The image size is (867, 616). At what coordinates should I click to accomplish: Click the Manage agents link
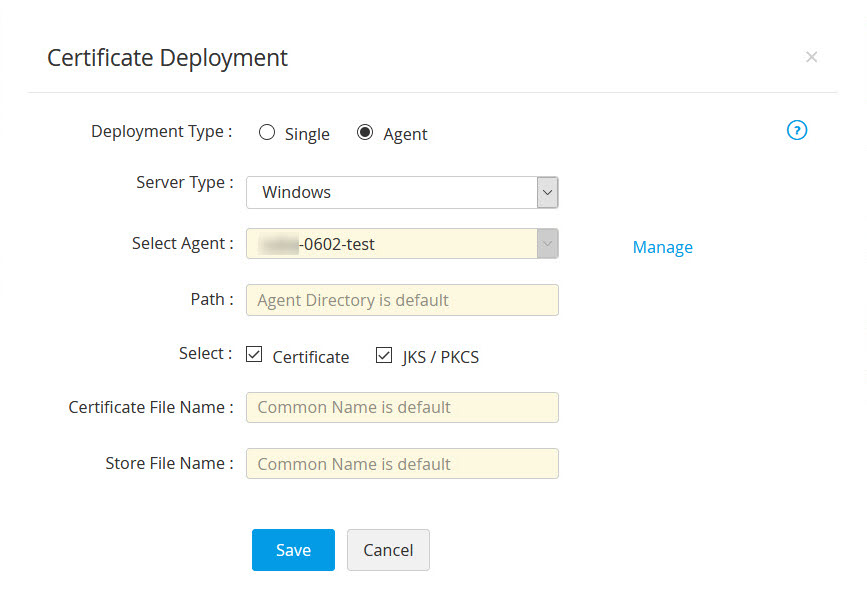(x=662, y=247)
